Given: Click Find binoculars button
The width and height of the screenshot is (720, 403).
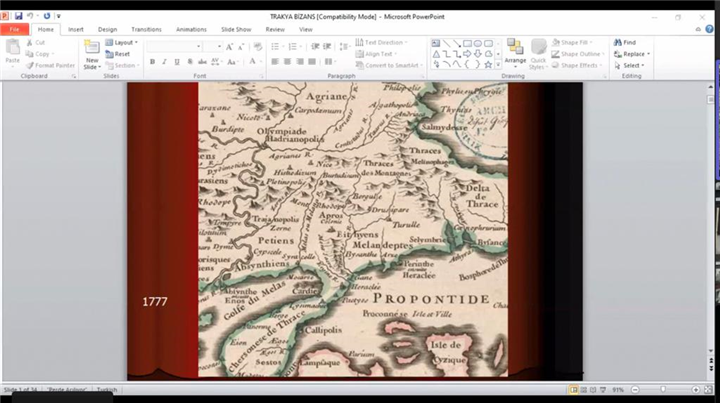Looking at the screenshot, I should click(x=625, y=42).
